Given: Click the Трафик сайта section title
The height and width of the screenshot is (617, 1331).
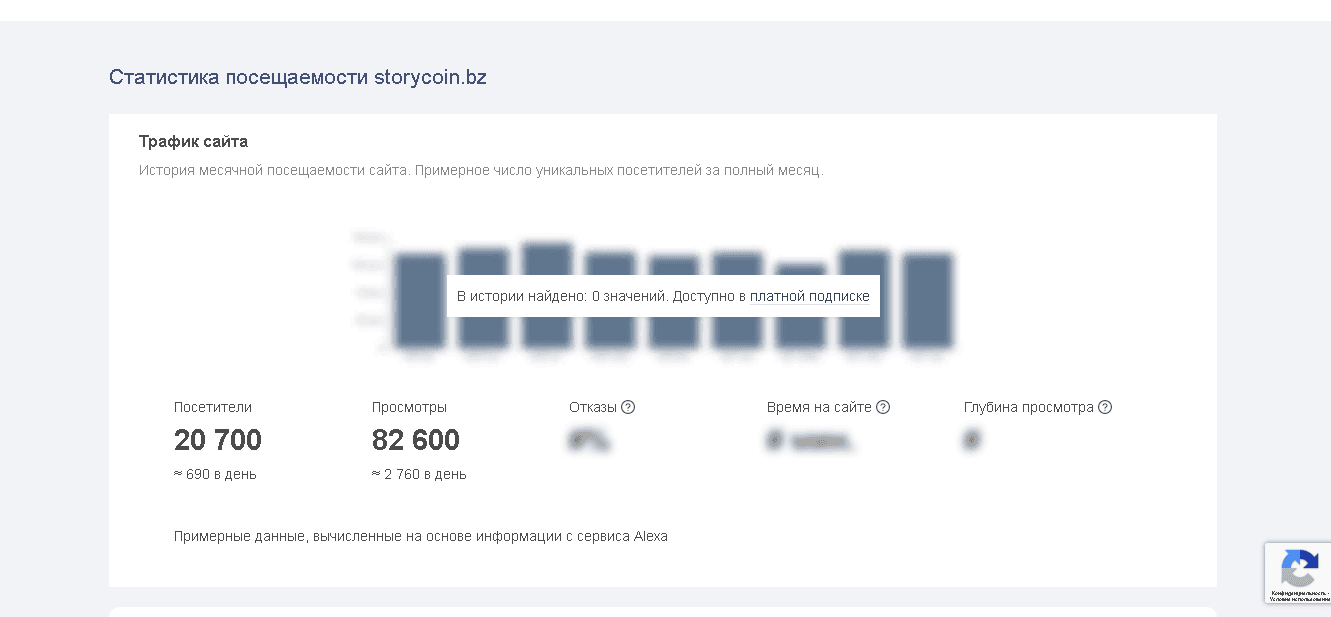Looking at the screenshot, I should click(193, 141).
